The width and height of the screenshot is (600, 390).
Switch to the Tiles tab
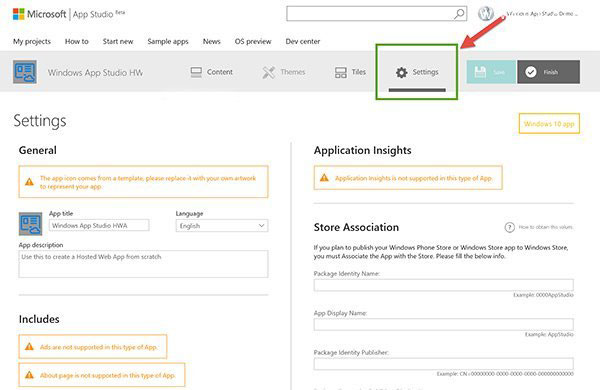pyautogui.click(x=351, y=72)
